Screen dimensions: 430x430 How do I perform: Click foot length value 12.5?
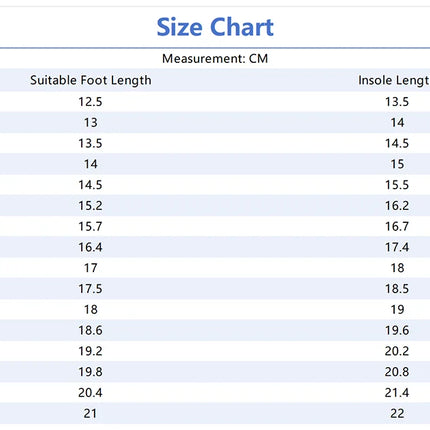tap(90, 102)
